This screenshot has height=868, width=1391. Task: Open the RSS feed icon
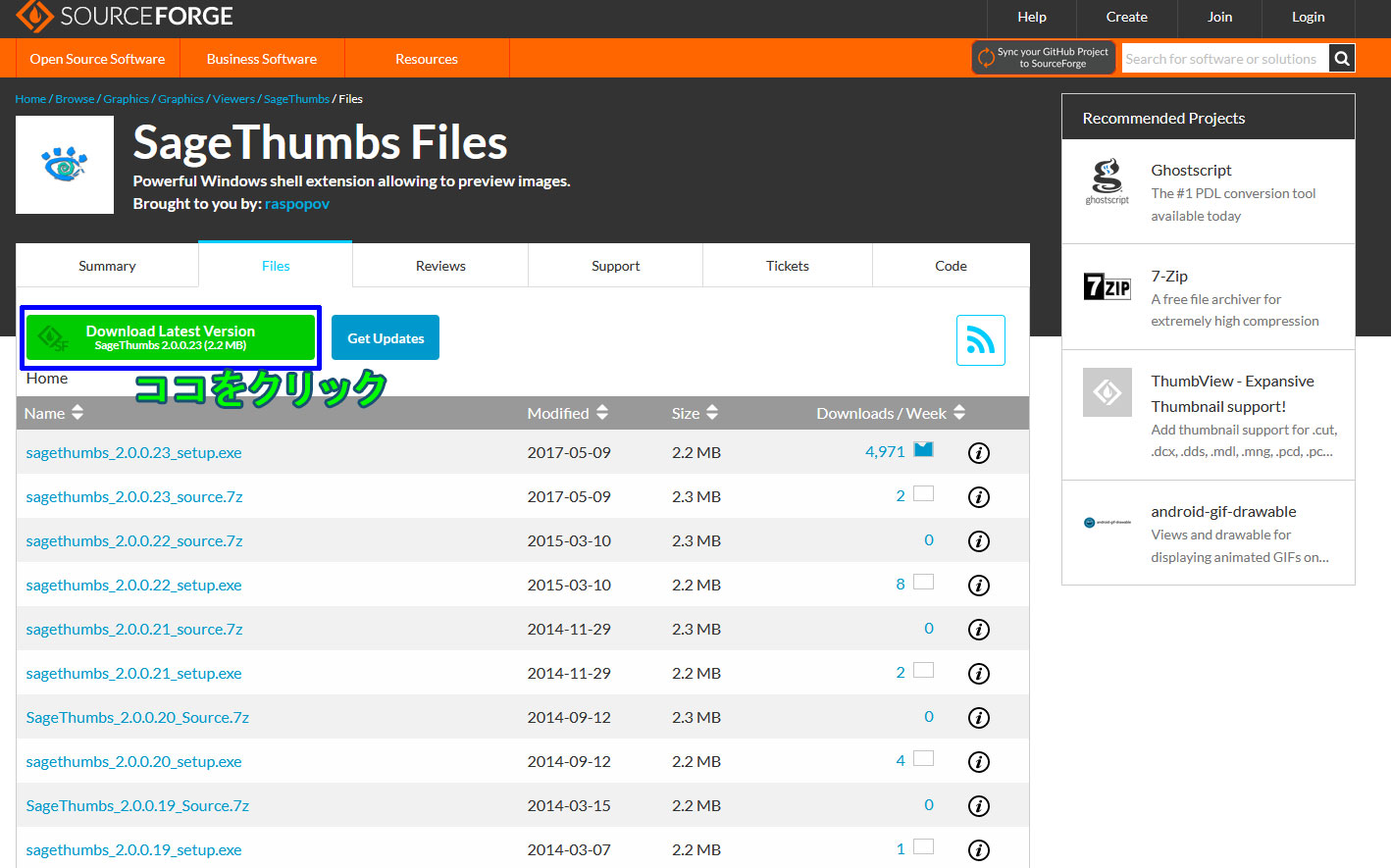(x=981, y=340)
